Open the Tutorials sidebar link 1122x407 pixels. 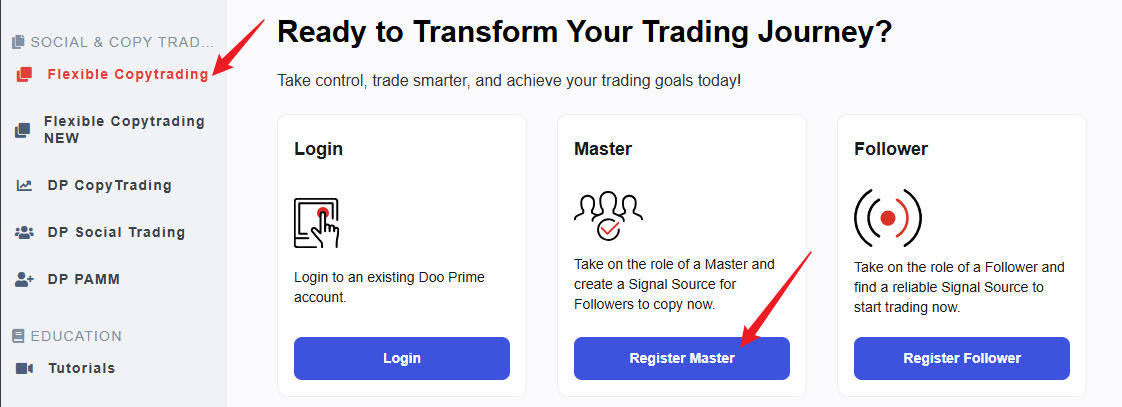click(65, 368)
